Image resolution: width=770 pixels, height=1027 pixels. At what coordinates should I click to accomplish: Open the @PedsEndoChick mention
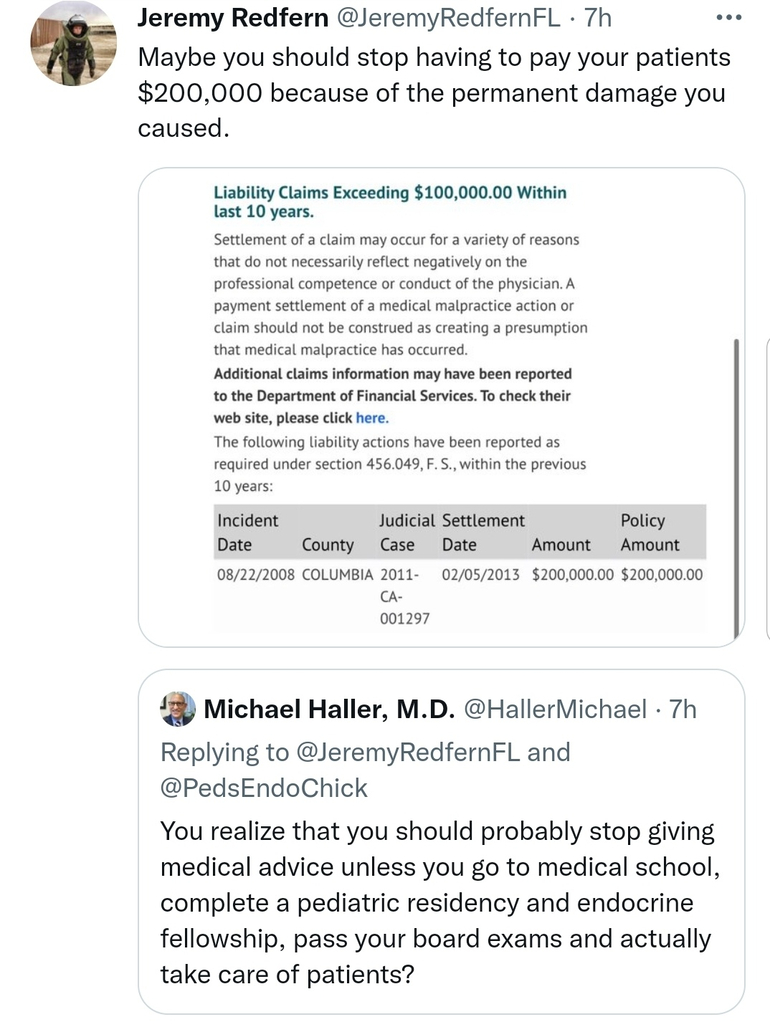click(264, 788)
